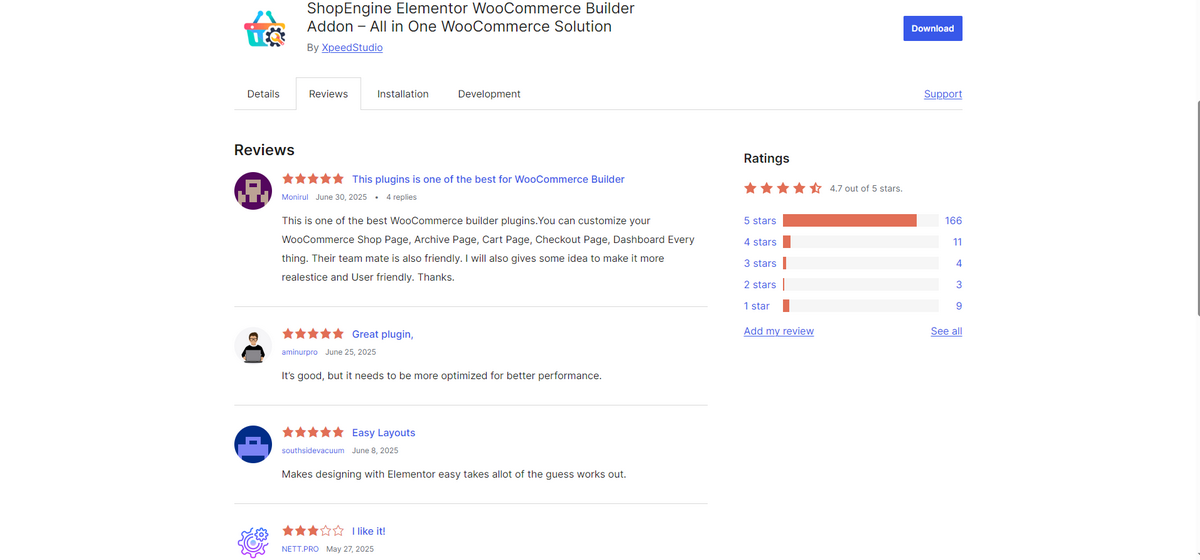Click 'See all' ratings link
This screenshot has height=560, width=1200.
(946, 331)
